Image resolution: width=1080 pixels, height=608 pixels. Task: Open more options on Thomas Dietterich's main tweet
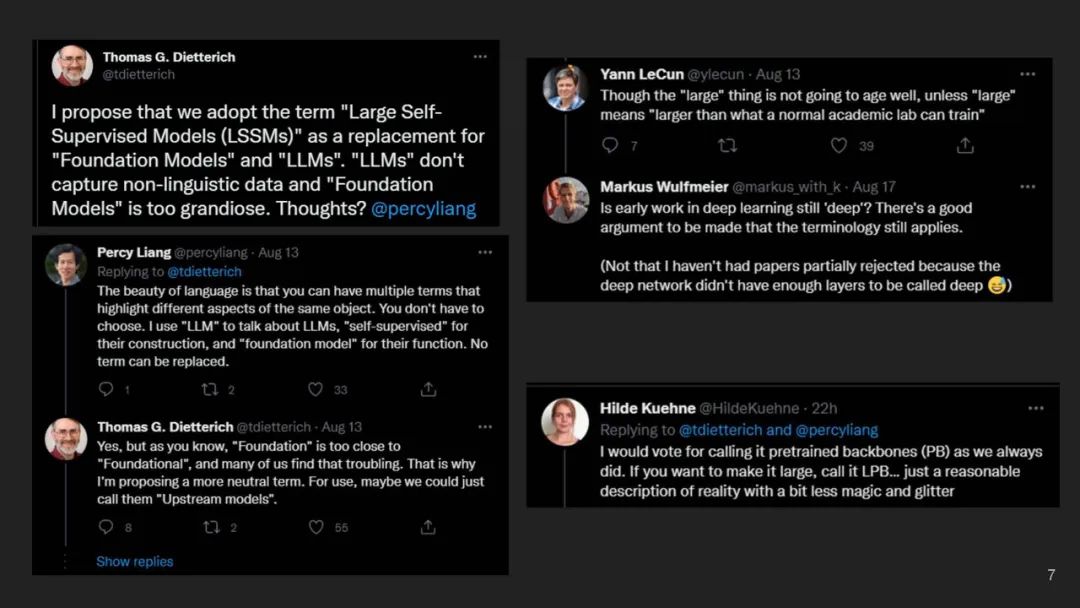pos(480,56)
